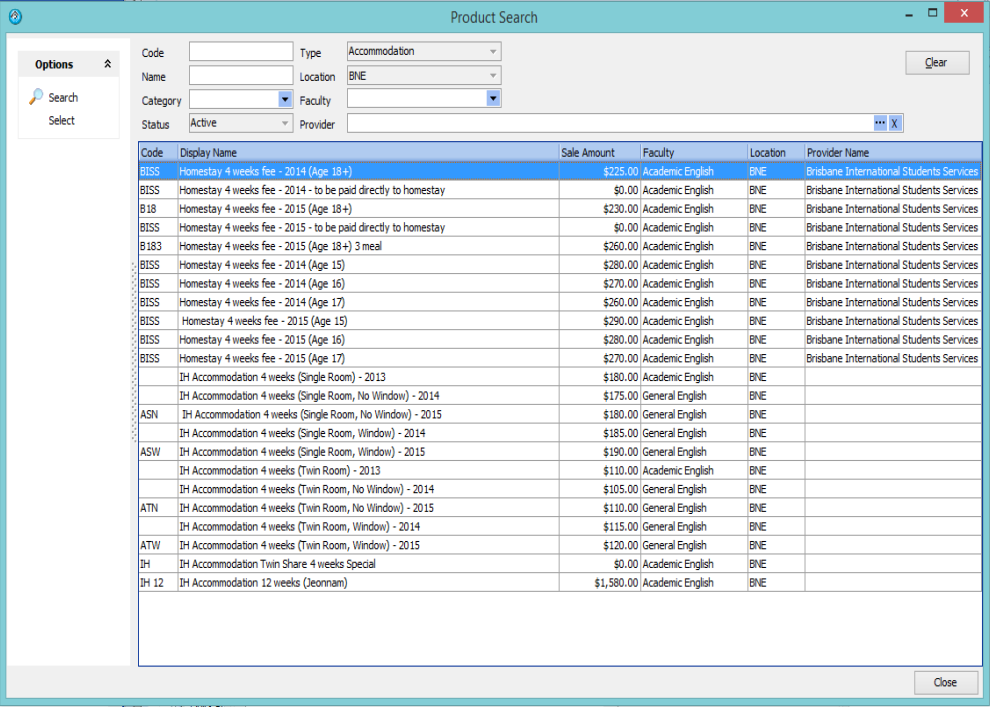Sort by Display Name column header
Image resolution: width=990 pixels, height=707 pixels.
tap(368, 152)
